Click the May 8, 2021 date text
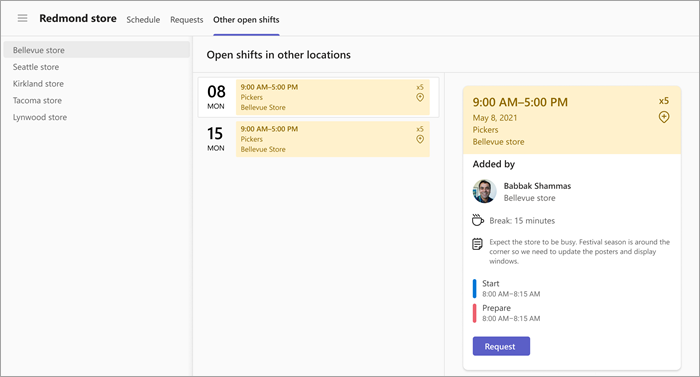Viewport: 700px width, 377px height. [495, 118]
